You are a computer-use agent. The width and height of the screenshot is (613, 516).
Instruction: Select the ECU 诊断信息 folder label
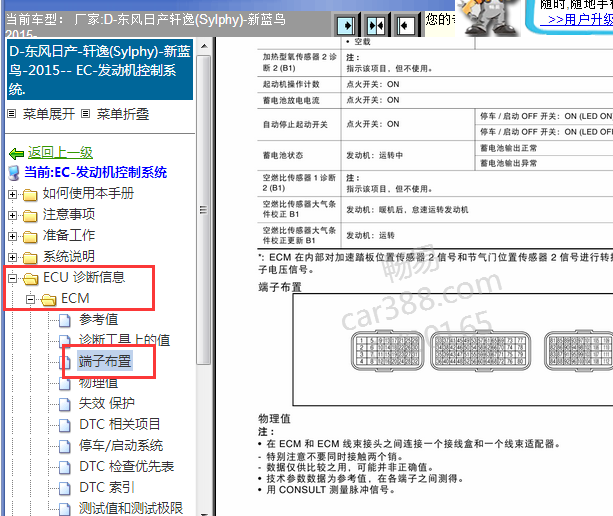point(84,277)
